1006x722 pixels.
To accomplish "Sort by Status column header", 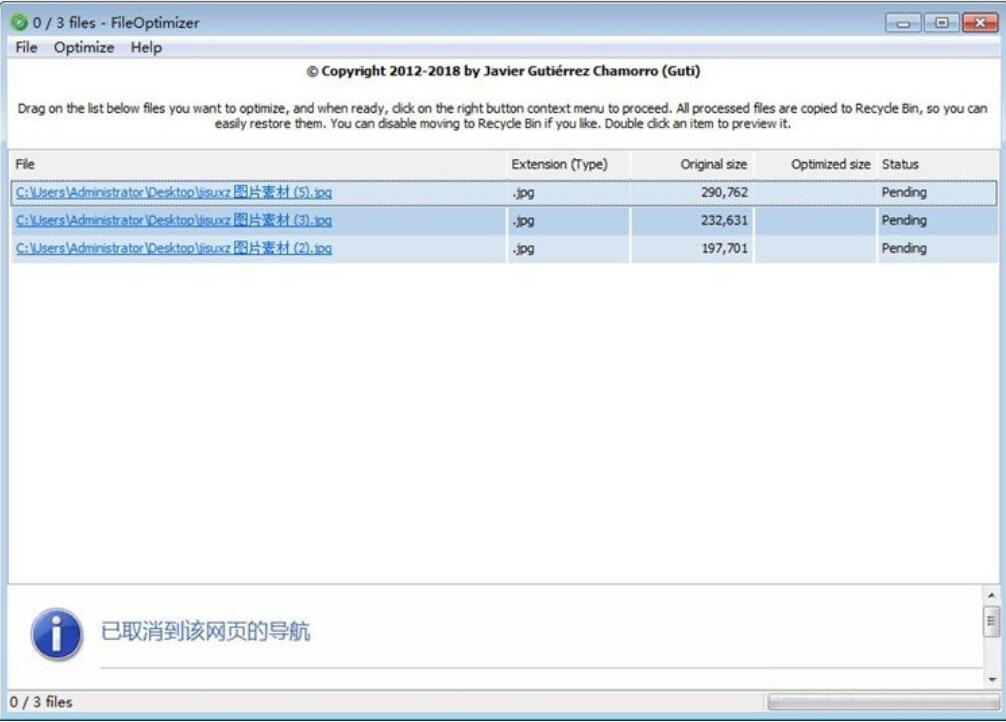I will click(x=937, y=164).
